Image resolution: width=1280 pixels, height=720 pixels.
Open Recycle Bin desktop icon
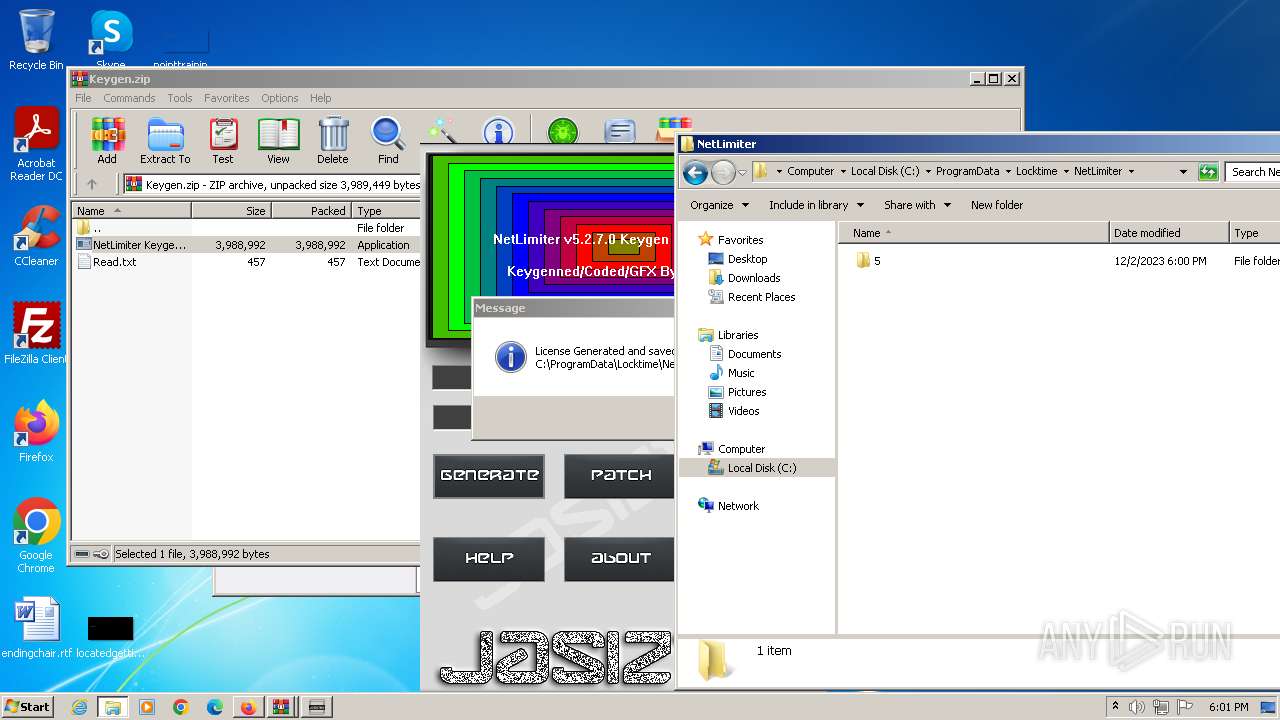[36, 39]
